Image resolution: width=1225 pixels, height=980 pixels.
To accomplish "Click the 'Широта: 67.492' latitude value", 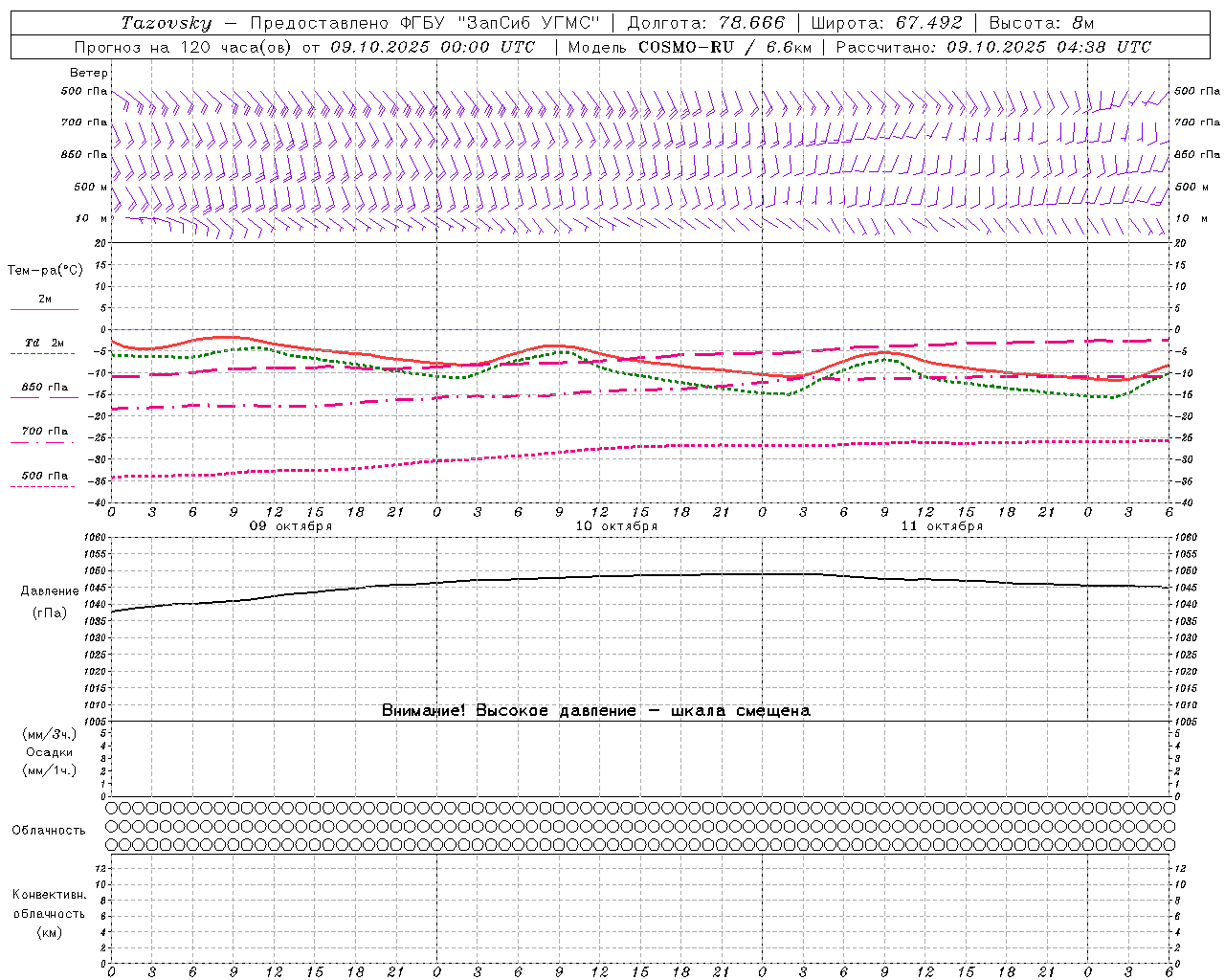I will pyautogui.click(x=886, y=23).
